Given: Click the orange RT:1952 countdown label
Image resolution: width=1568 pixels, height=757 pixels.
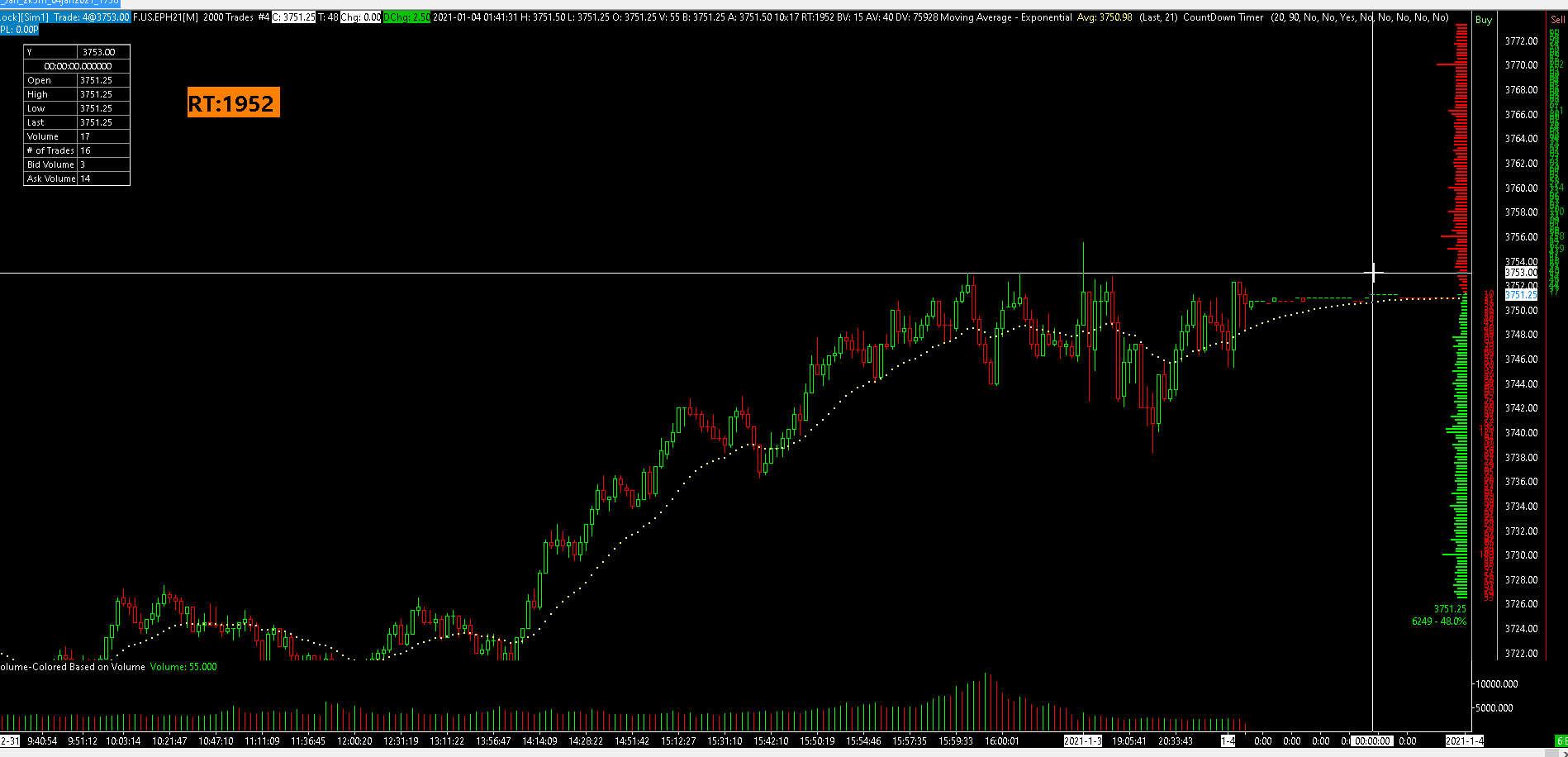Looking at the screenshot, I should 233,102.
